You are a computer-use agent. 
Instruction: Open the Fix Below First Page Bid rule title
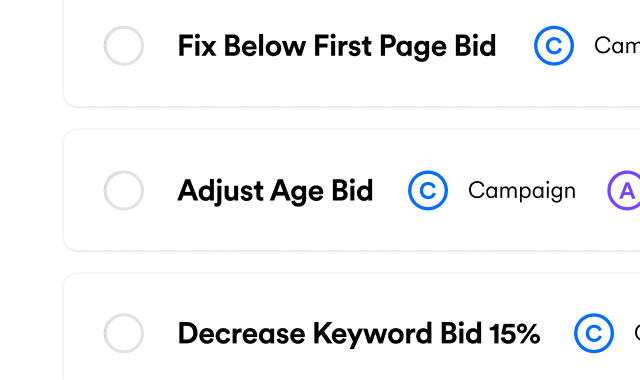pos(337,46)
